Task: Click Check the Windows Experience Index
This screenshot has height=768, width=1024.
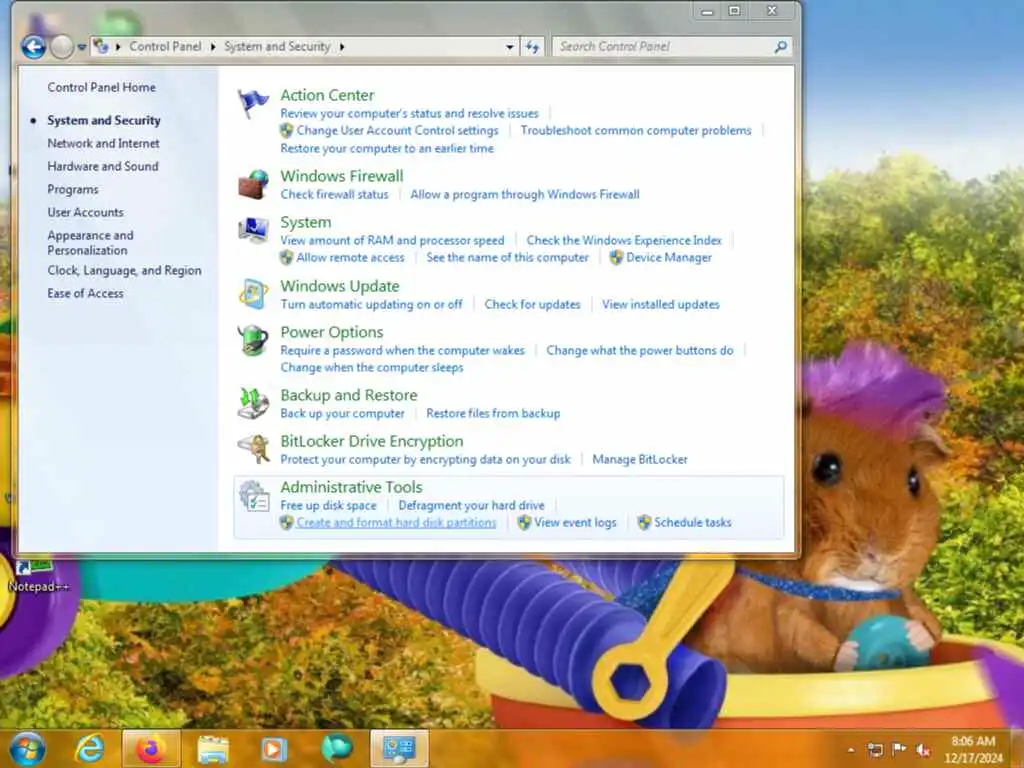Action: (x=624, y=240)
